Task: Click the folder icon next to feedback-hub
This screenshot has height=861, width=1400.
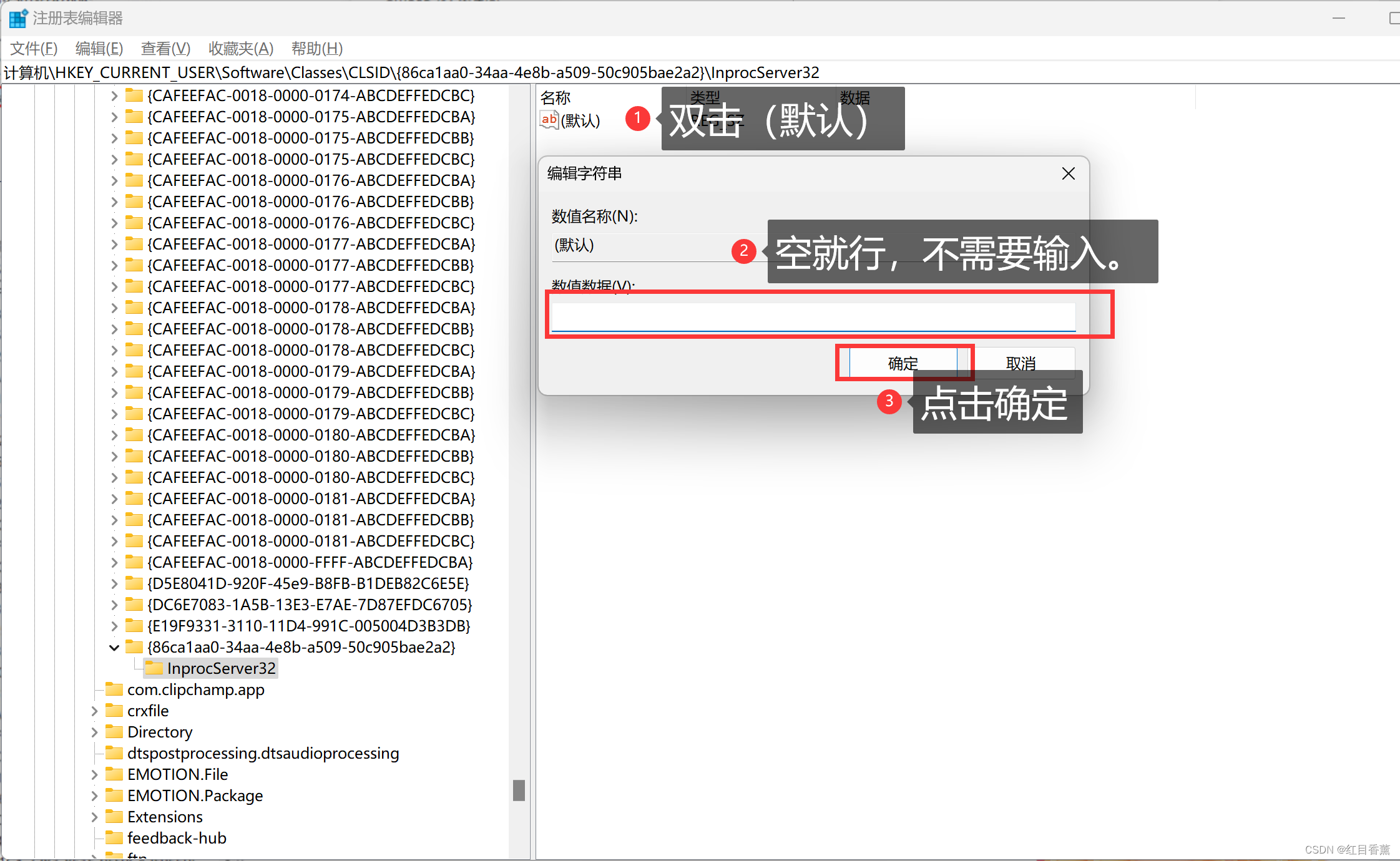Action: 114,838
